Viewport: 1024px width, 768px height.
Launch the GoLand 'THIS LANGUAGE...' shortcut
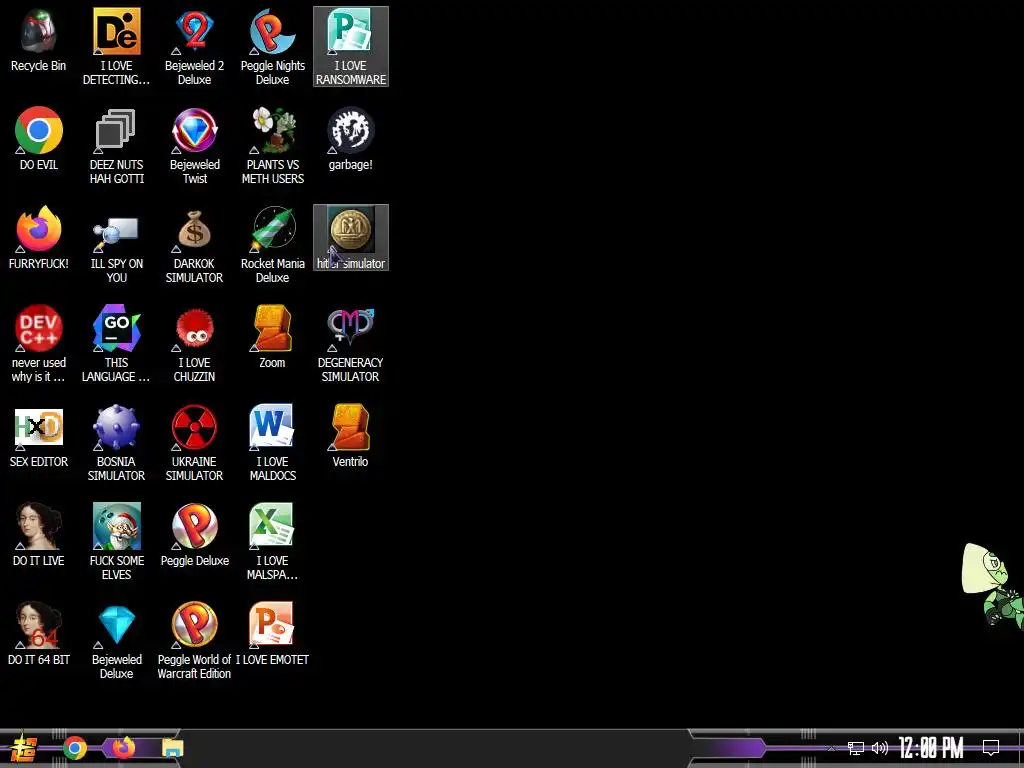[x=116, y=344]
